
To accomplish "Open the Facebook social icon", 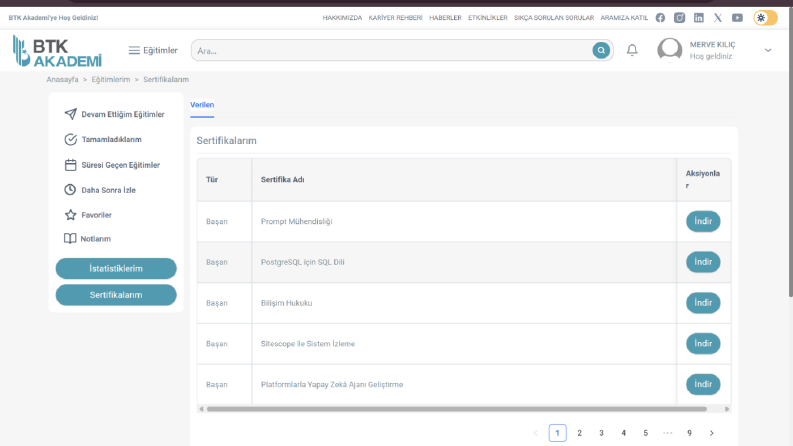I will coord(660,18).
